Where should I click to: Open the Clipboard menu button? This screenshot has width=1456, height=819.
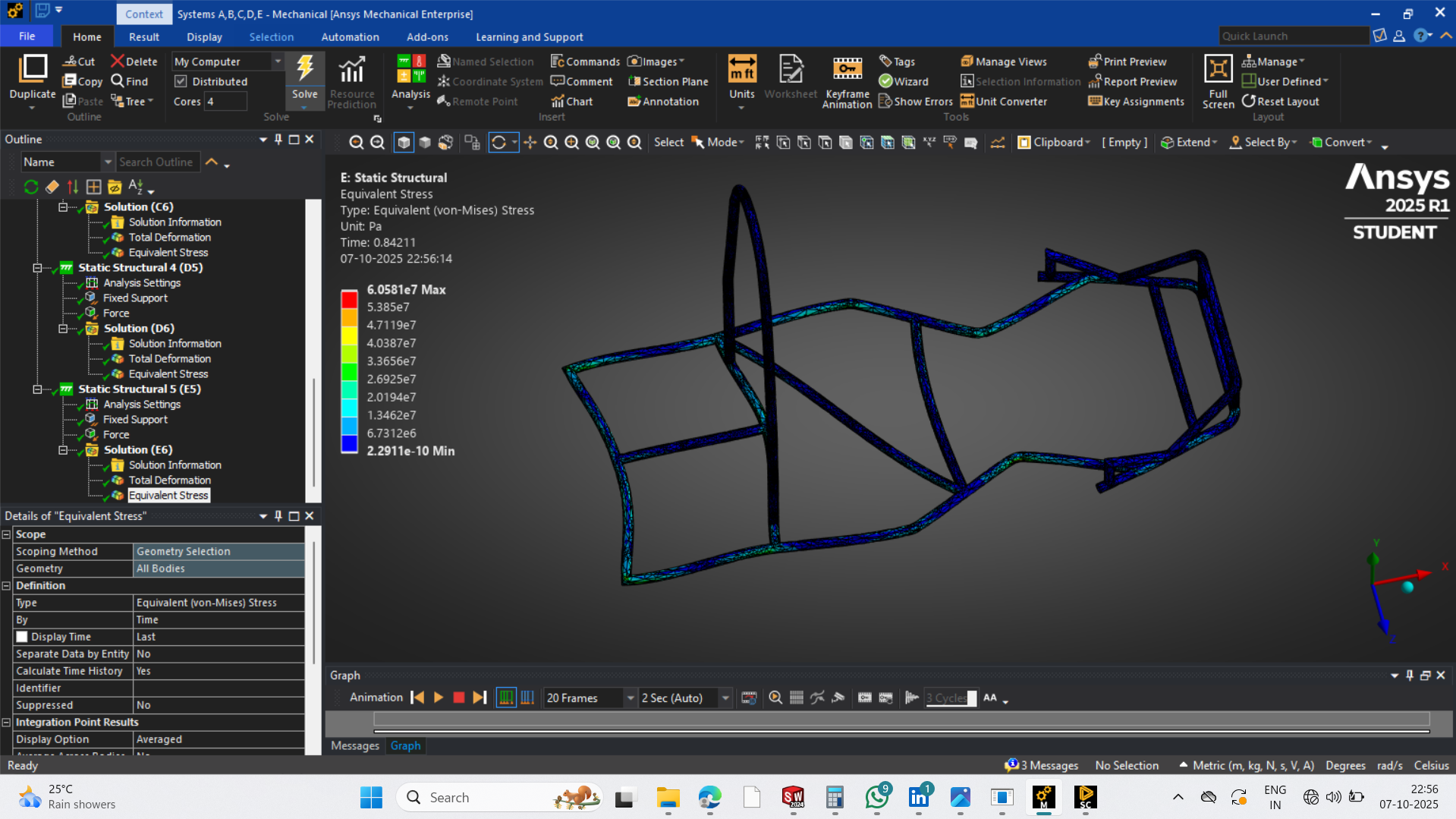1054,142
